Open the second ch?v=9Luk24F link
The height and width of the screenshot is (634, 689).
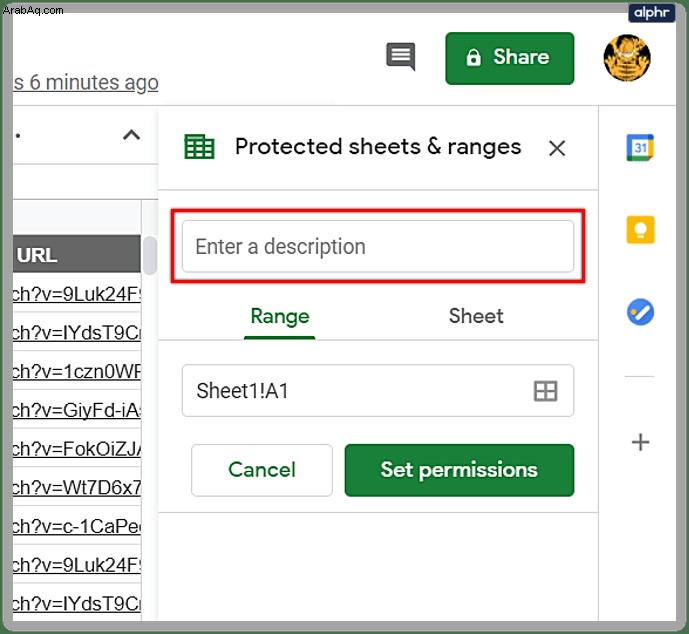pos(77,565)
